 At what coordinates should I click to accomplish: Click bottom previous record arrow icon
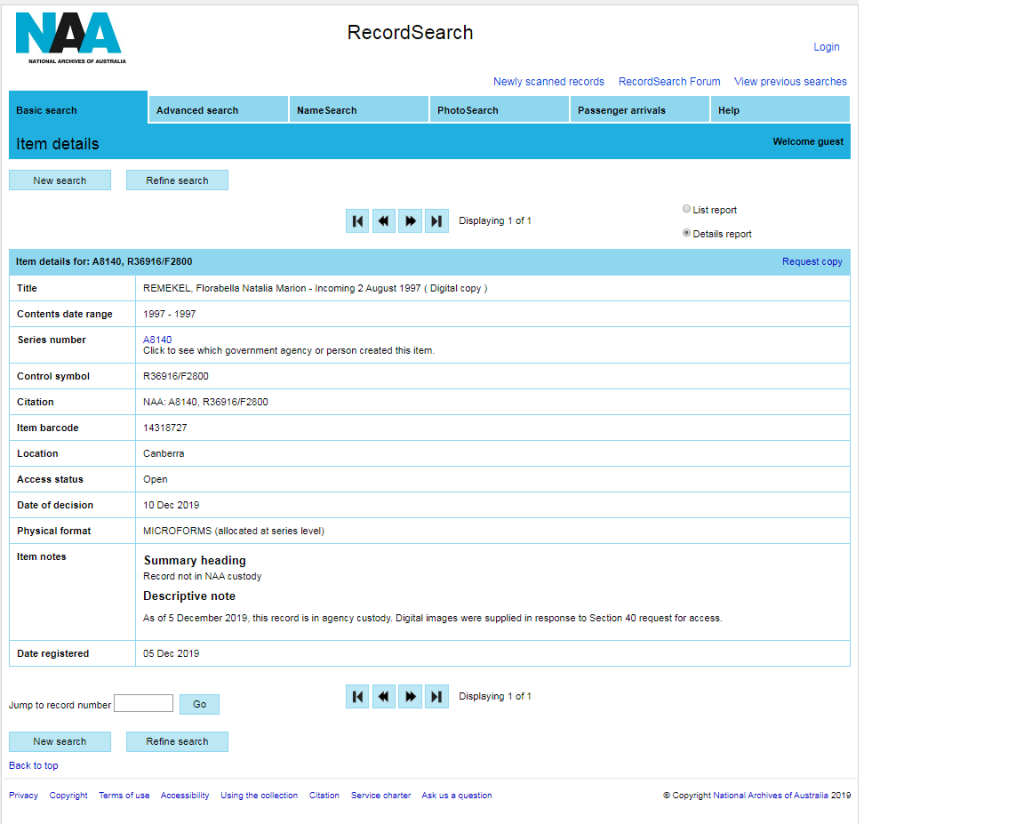tap(384, 697)
